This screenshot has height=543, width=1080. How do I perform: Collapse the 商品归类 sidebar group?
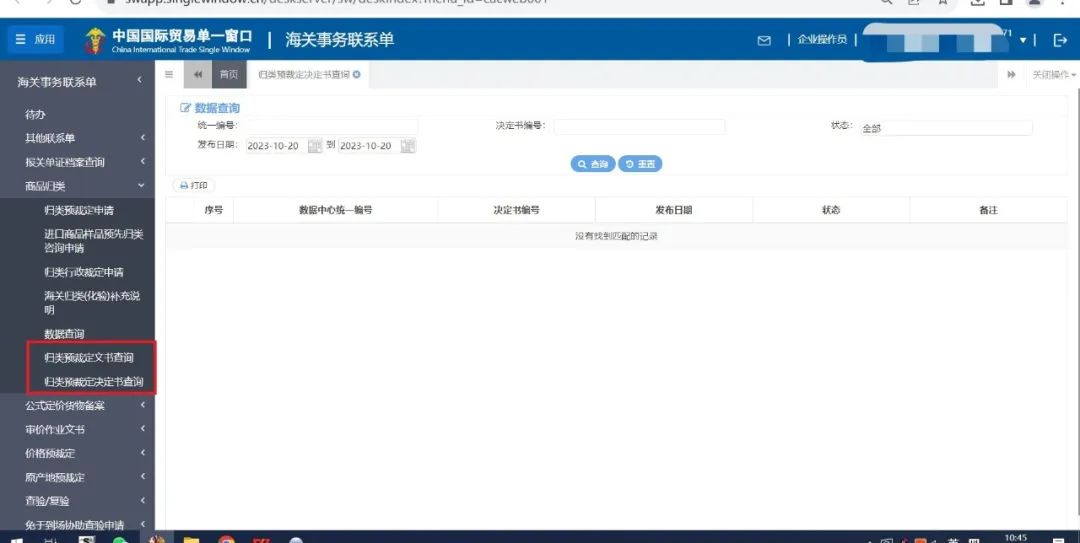click(x=77, y=186)
